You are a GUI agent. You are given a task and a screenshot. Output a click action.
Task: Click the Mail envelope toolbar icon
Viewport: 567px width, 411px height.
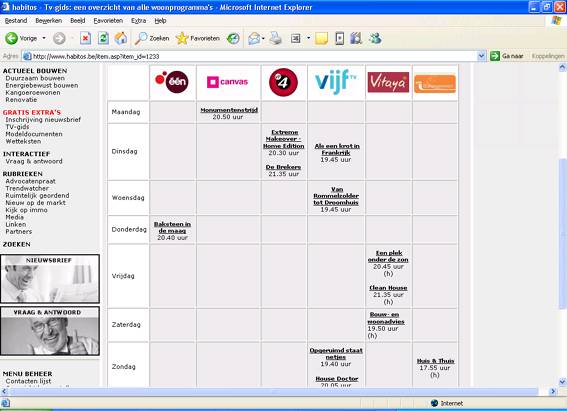tap(254, 38)
